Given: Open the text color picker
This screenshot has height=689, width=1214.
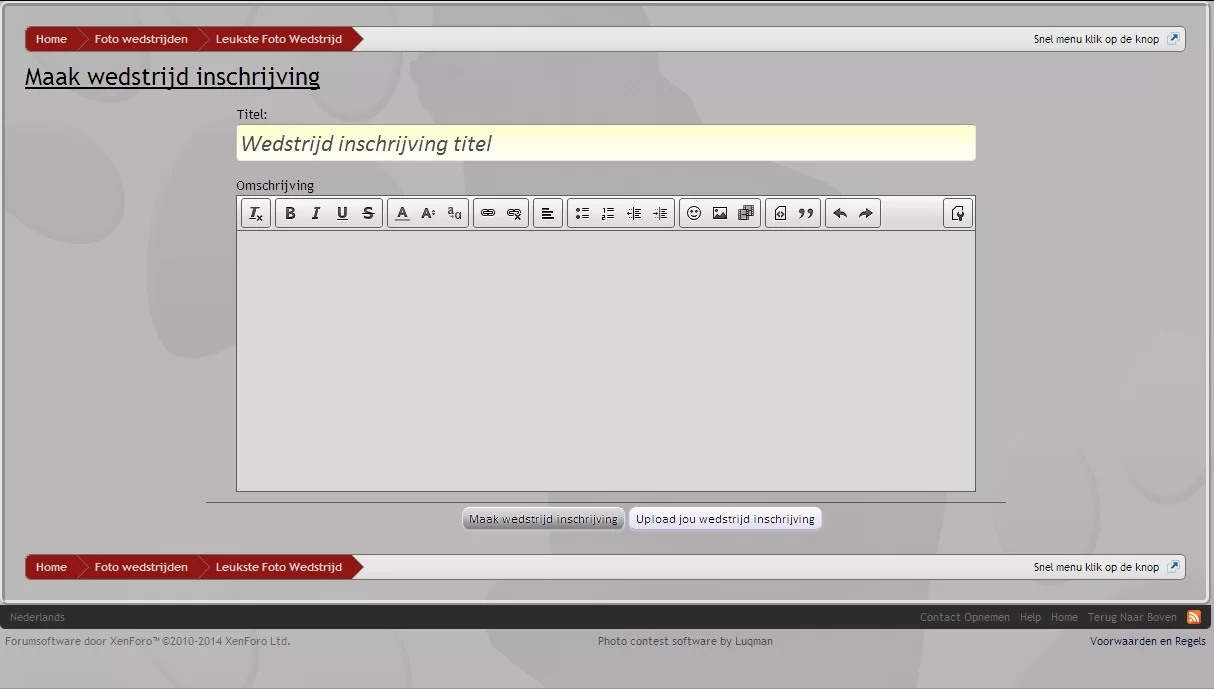Looking at the screenshot, I should [x=402, y=213].
